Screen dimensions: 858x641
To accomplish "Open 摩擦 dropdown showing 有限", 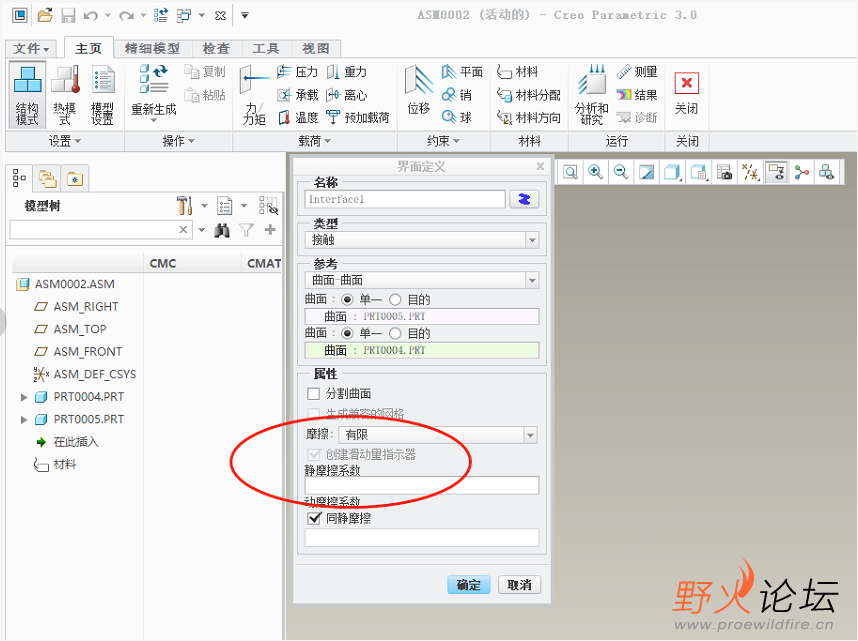I will (x=438, y=435).
